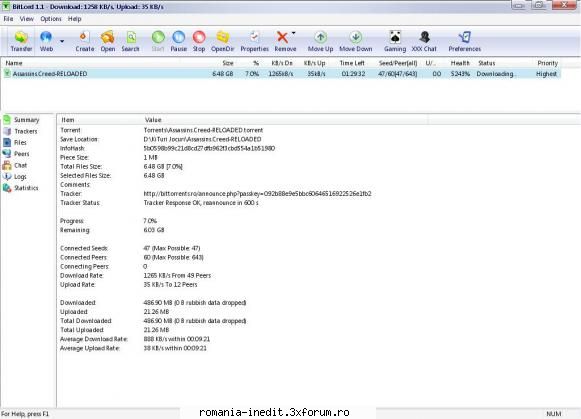The image size is (581, 419).
Task: Click the torrent status icon beside Assassins Creed
Action: pos(7,73)
